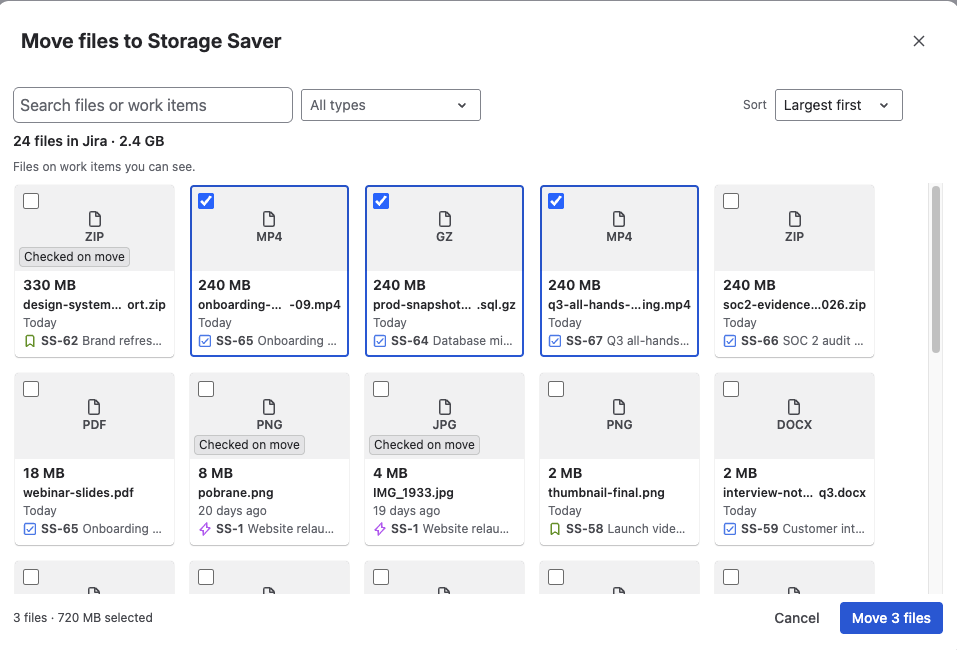Viewport: 957px width, 650px height.
Task: Click the PNG file icon on thumbnail-final card
Action: pos(619,407)
